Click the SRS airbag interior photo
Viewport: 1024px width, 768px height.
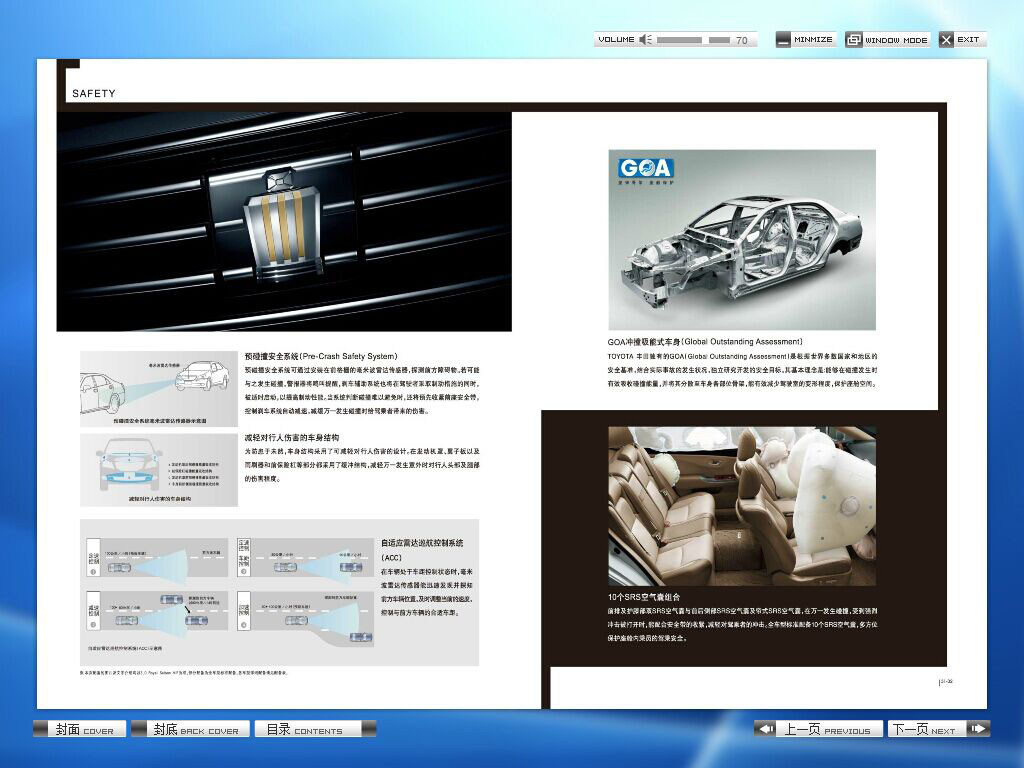741,506
